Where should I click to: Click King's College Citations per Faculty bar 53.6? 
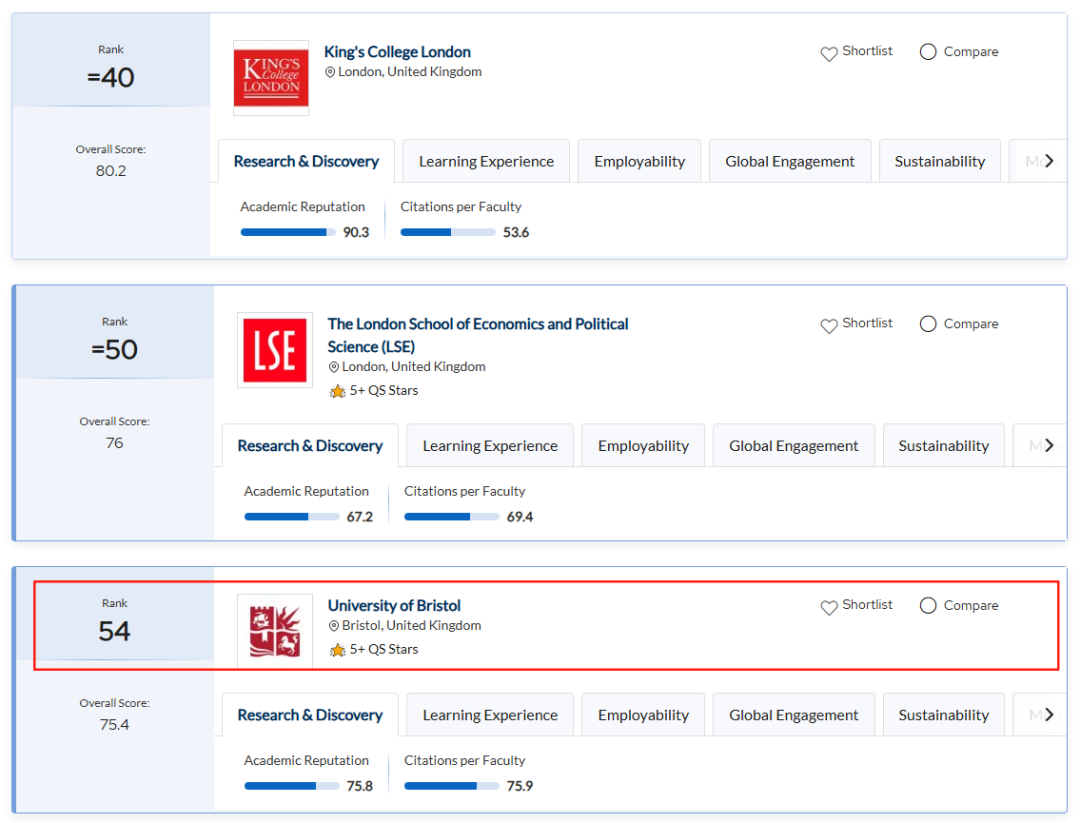tap(448, 233)
